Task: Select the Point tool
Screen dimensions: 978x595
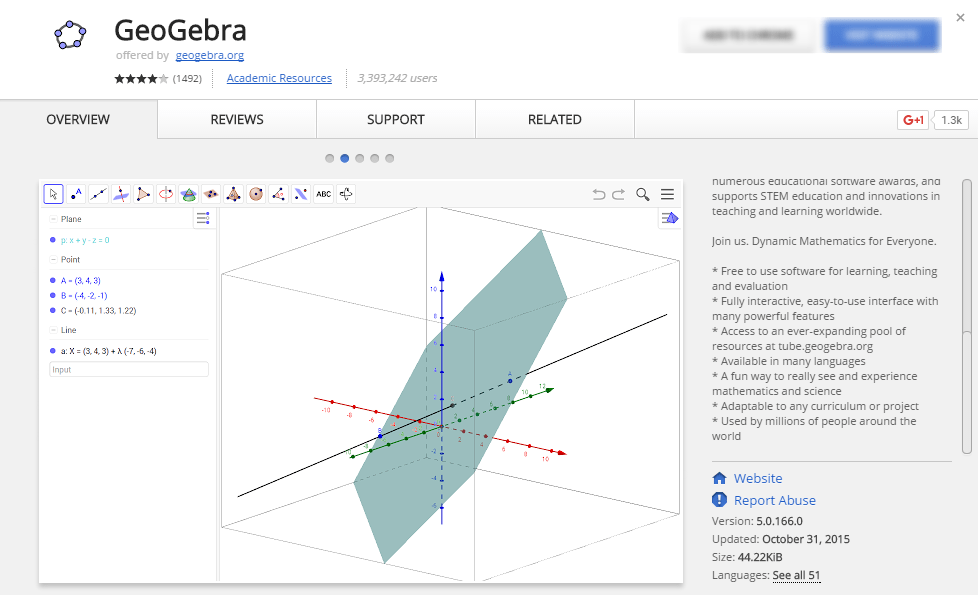Action: pyautogui.click(x=76, y=194)
